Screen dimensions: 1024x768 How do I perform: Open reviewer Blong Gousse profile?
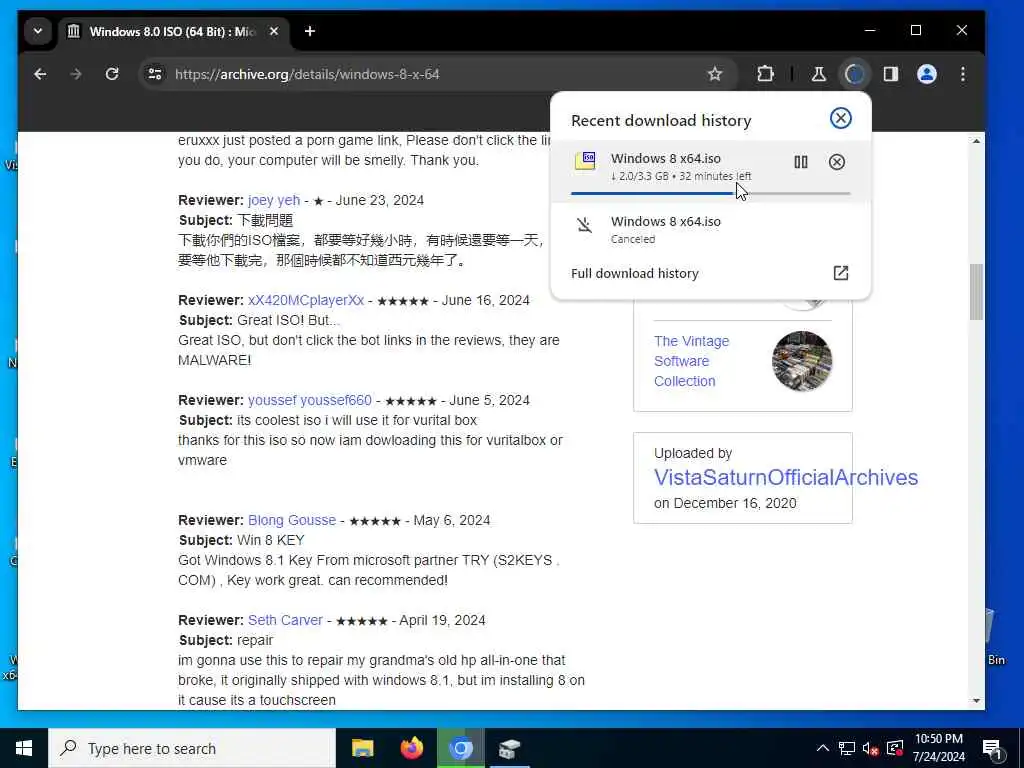click(292, 520)
